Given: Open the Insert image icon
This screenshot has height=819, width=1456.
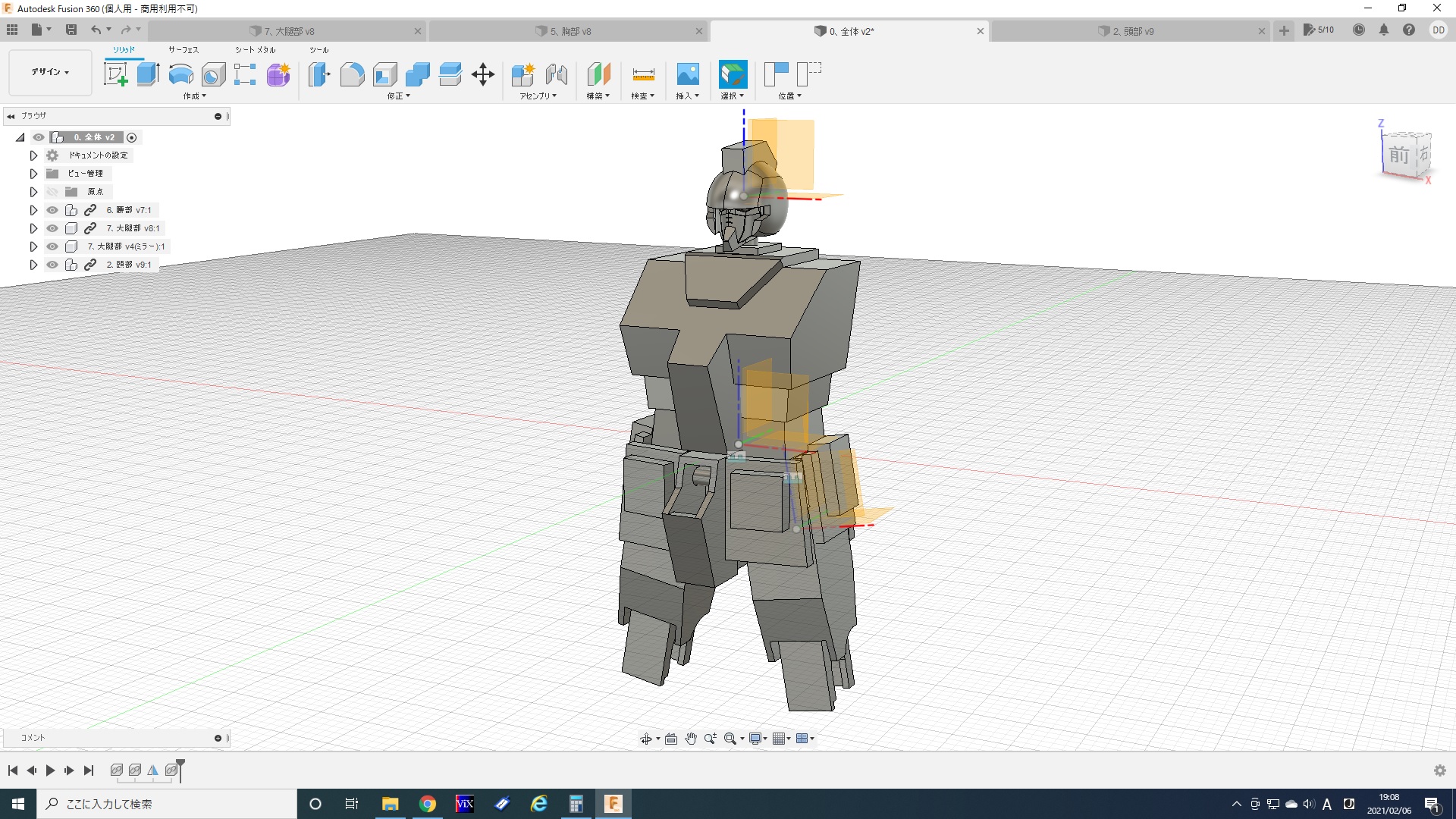Looking at the screenshot, I should pyautogui.click(x=688, y=74).
